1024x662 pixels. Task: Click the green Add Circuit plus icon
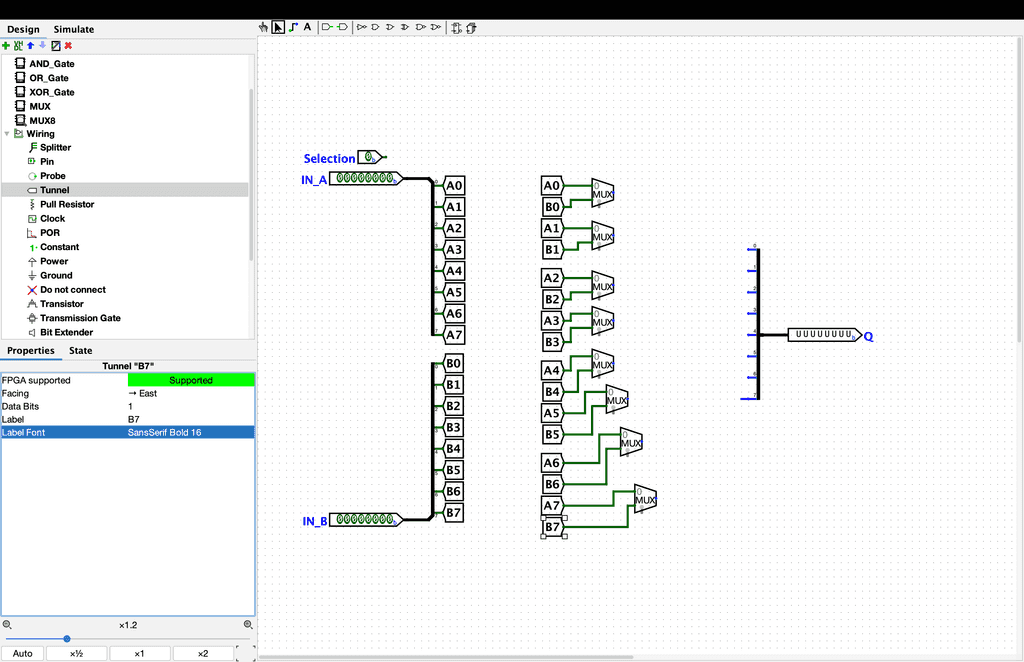6,45
